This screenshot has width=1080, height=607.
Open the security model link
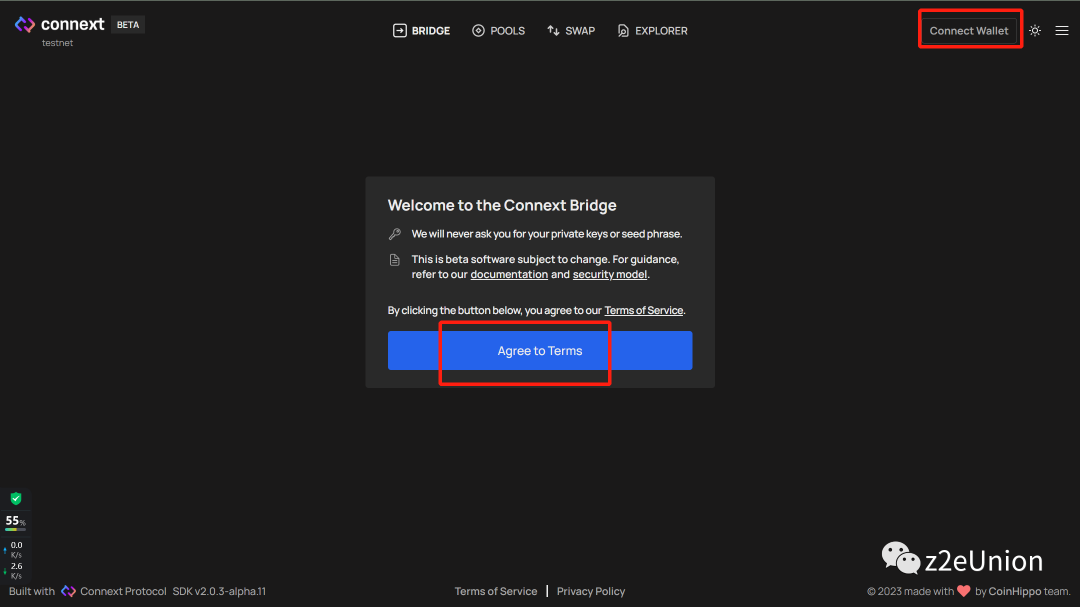click(x=610, y=275)
